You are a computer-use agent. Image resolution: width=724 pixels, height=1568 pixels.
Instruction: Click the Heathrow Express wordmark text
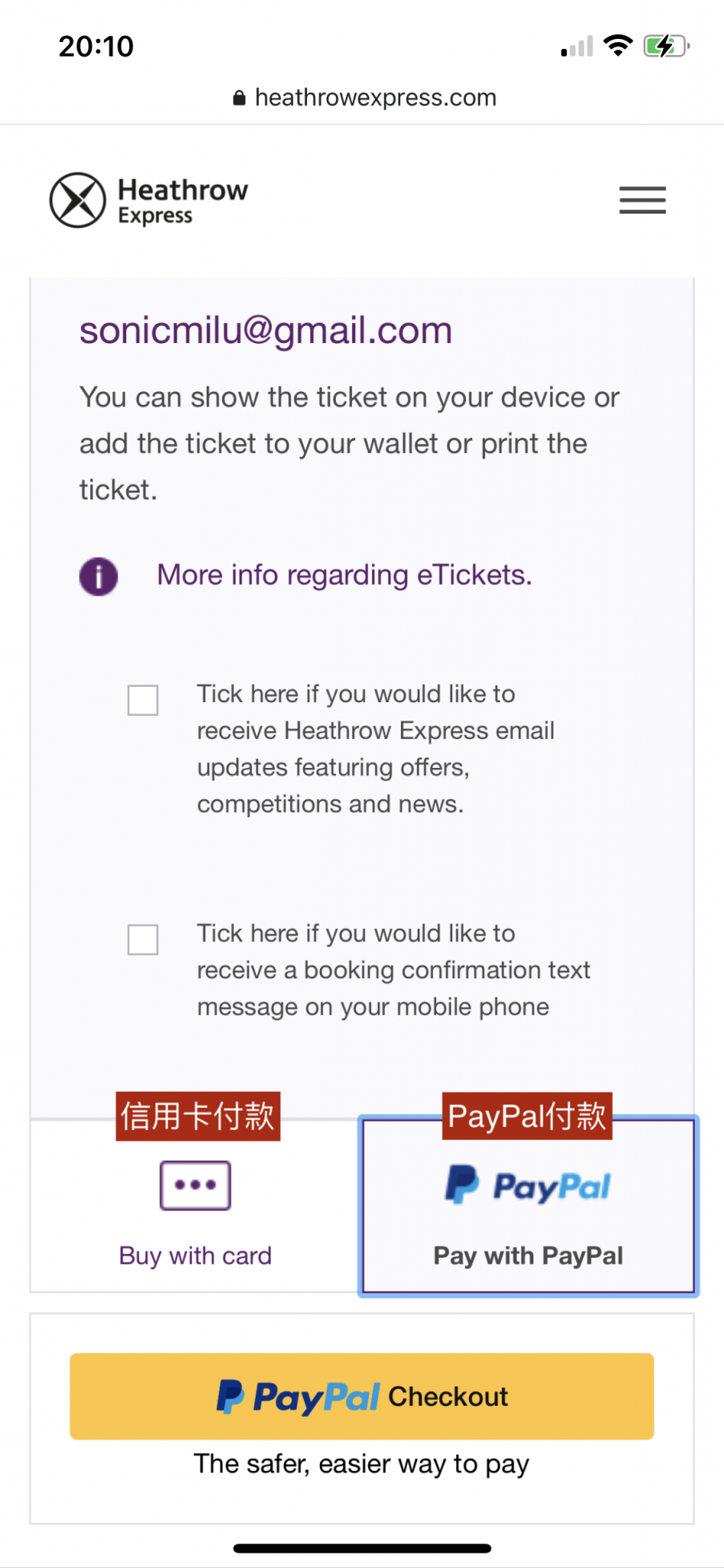pyautogui.click(x=183, y=201)
